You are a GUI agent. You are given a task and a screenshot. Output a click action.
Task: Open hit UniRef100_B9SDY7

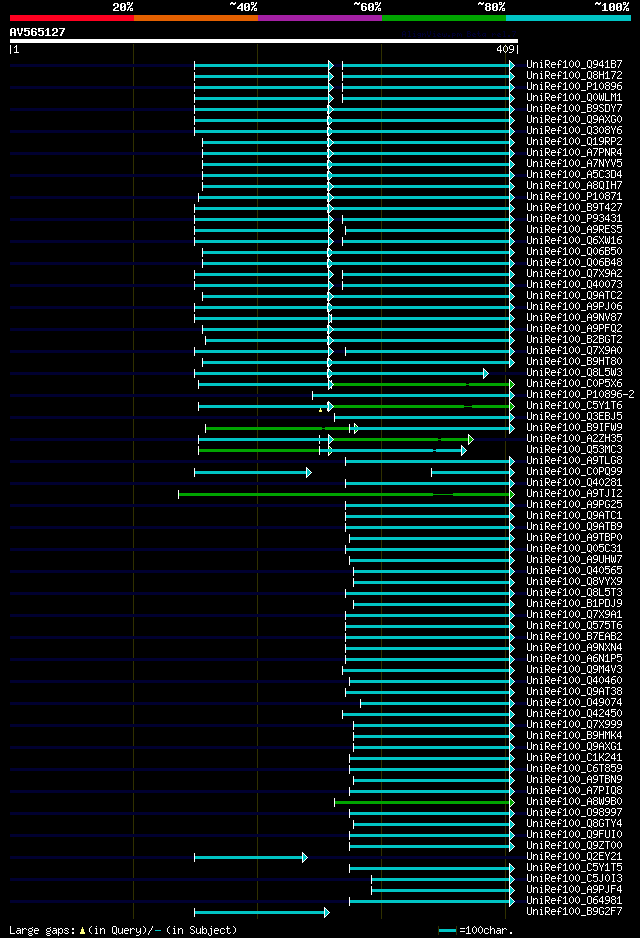tap(574, 108)
